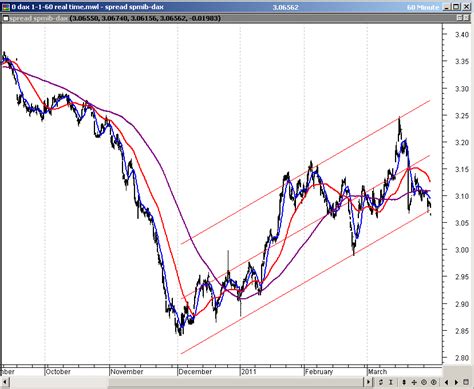Select the four-way cross move icon
The image size is (474, 389).
(414, 382)
